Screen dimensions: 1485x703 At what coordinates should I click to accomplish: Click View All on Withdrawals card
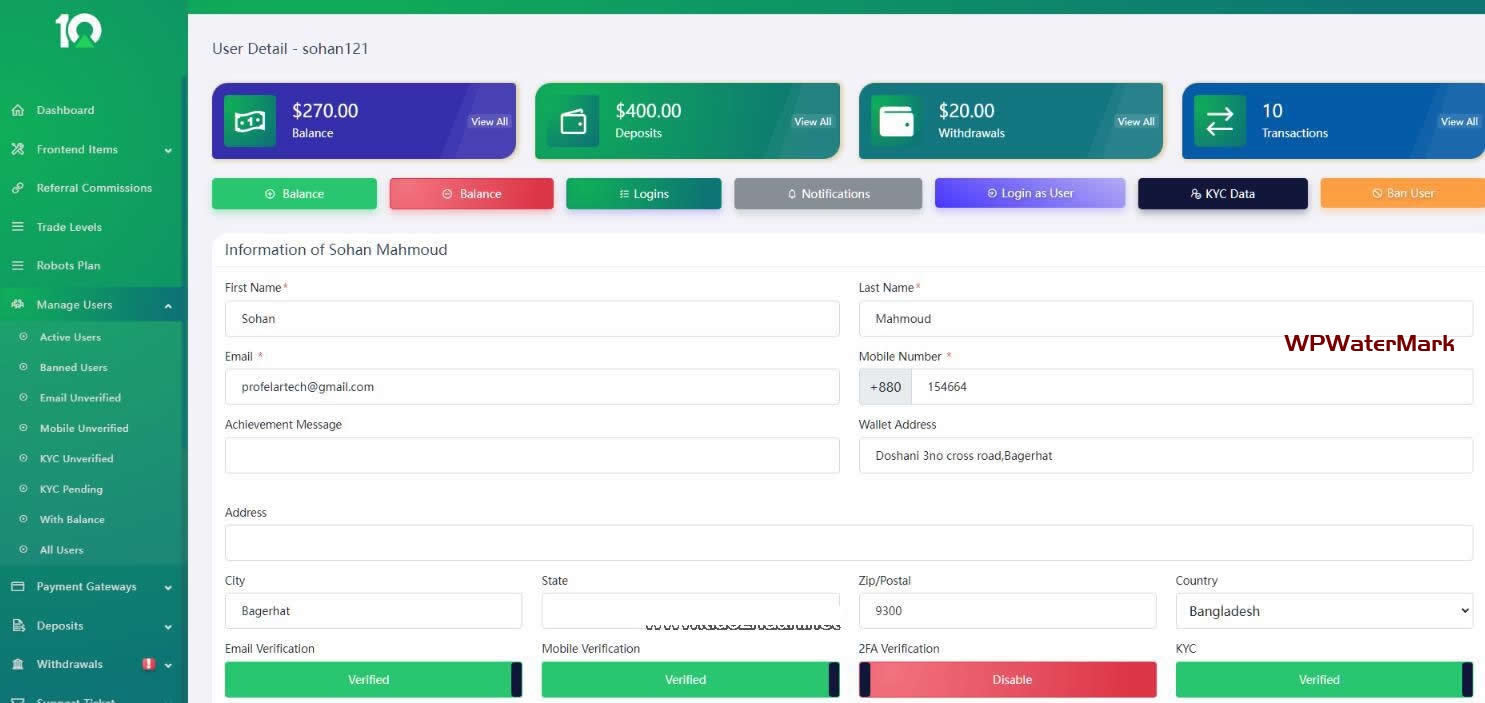[x=1135, y=122]
